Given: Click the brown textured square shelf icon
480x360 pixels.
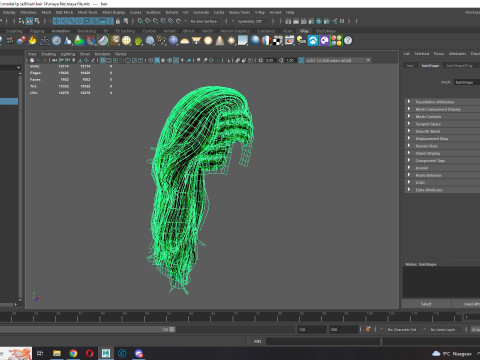Looking at the screenshot, I should (x=115, y=41).
